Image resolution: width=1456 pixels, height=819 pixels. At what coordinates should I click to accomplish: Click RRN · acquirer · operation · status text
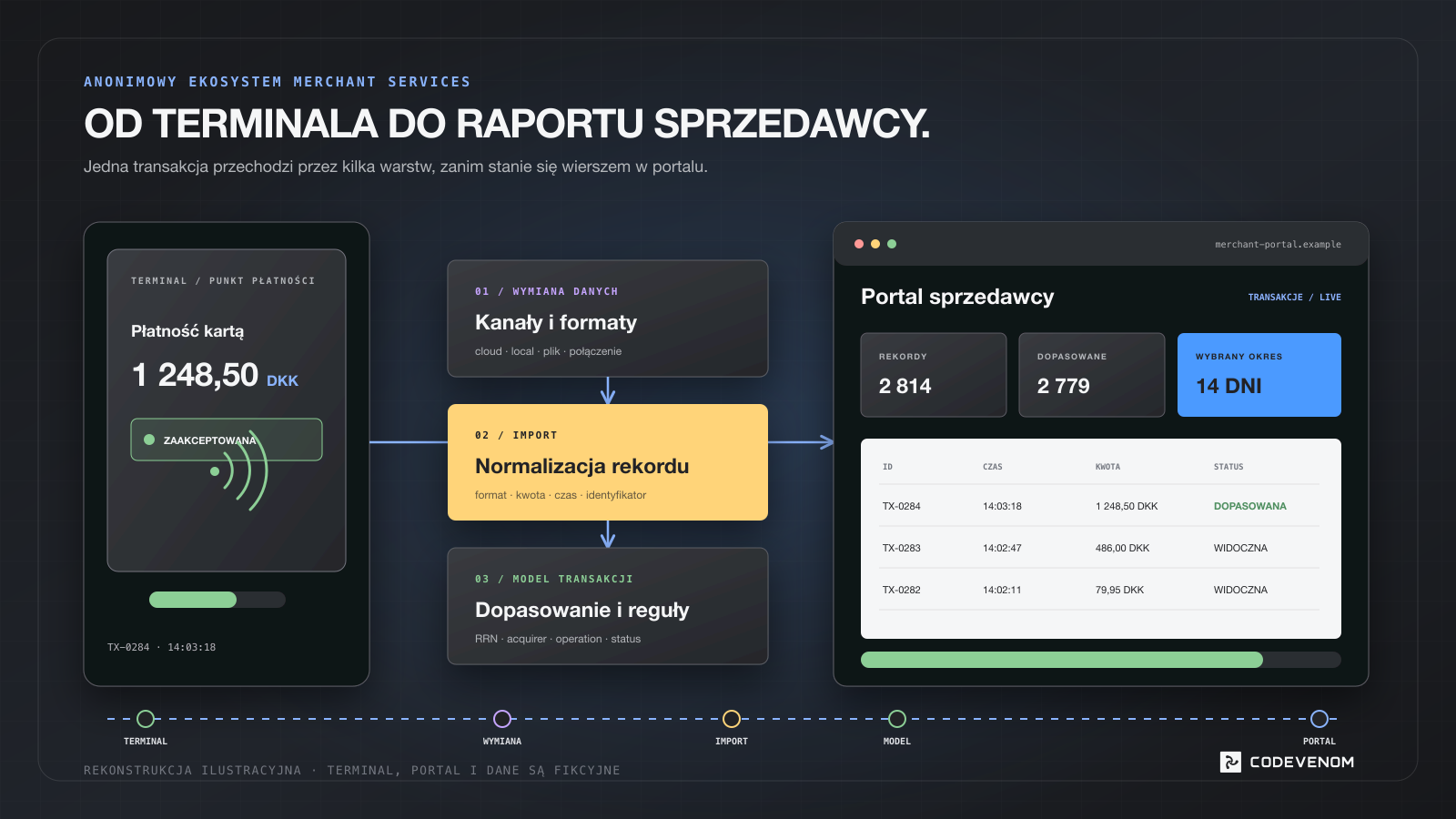[x=558, y=639]
